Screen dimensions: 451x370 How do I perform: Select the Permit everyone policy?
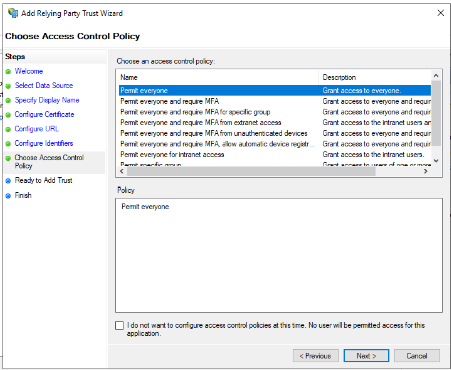(x=275, y=90)
